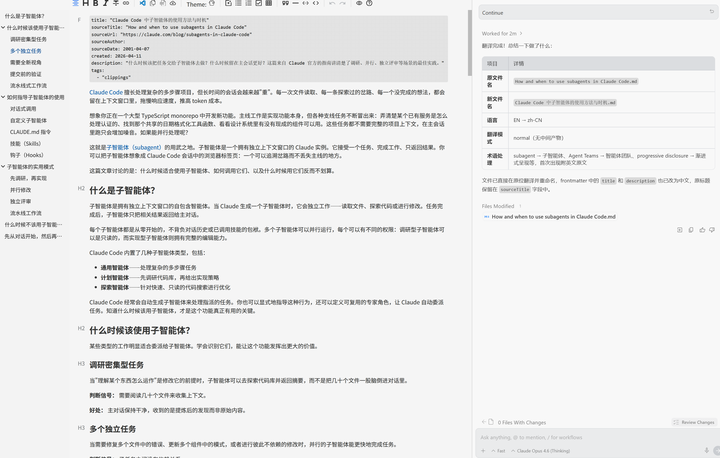Click the sourceDate: 2001-04-07 frontmatter line
The image size is (720, 458).
120,49
